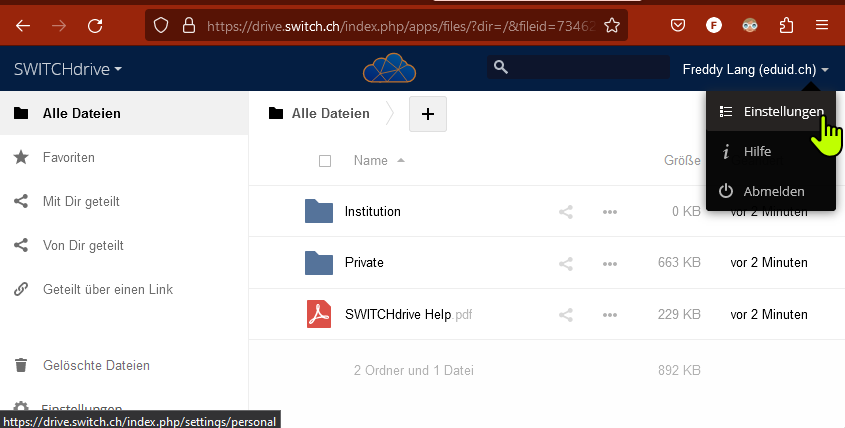Collapse the Freddy Lang (eduid.ch) user menu

point(756,70)
